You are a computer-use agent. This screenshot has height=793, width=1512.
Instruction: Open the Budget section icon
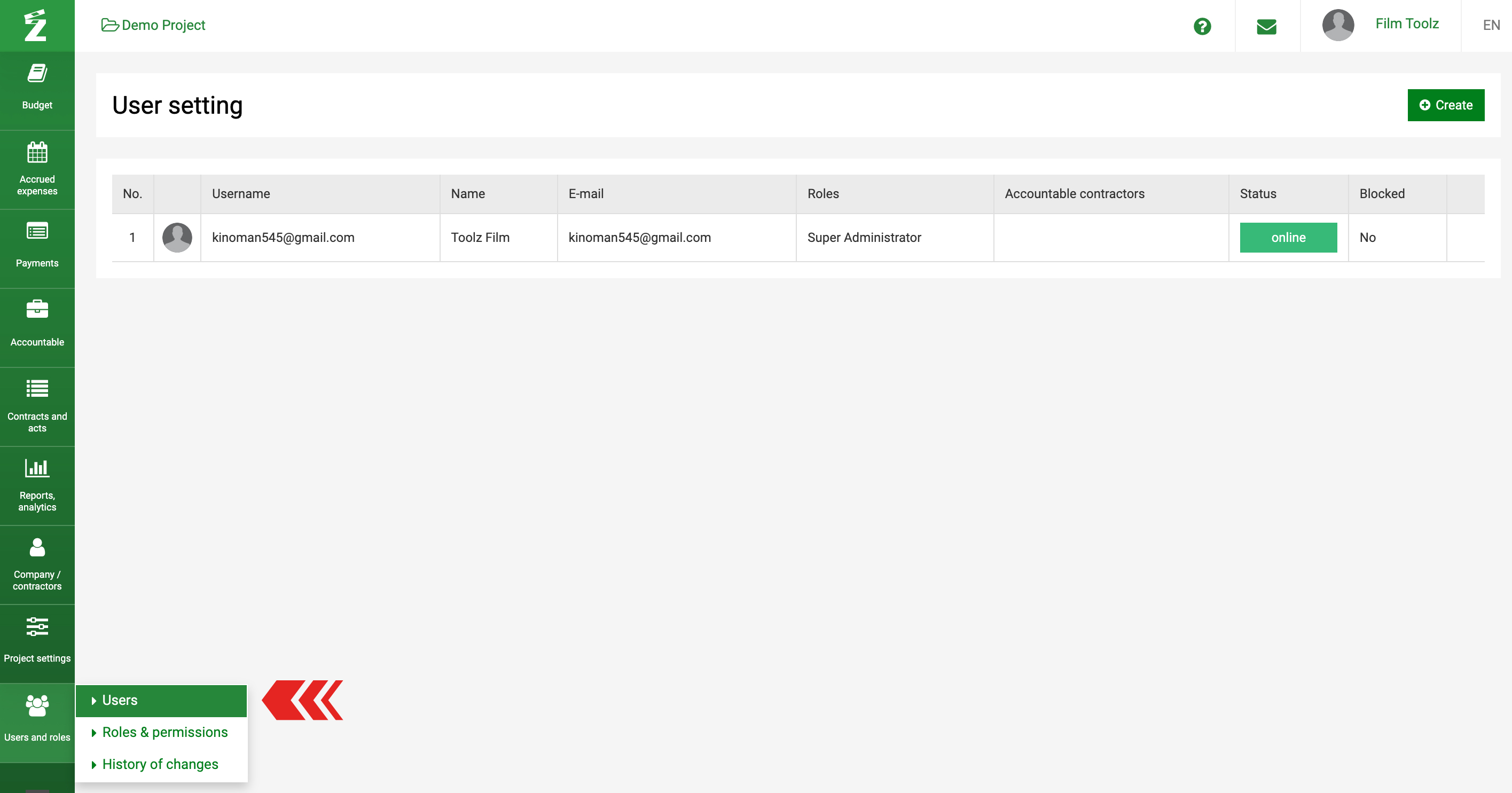37,73
